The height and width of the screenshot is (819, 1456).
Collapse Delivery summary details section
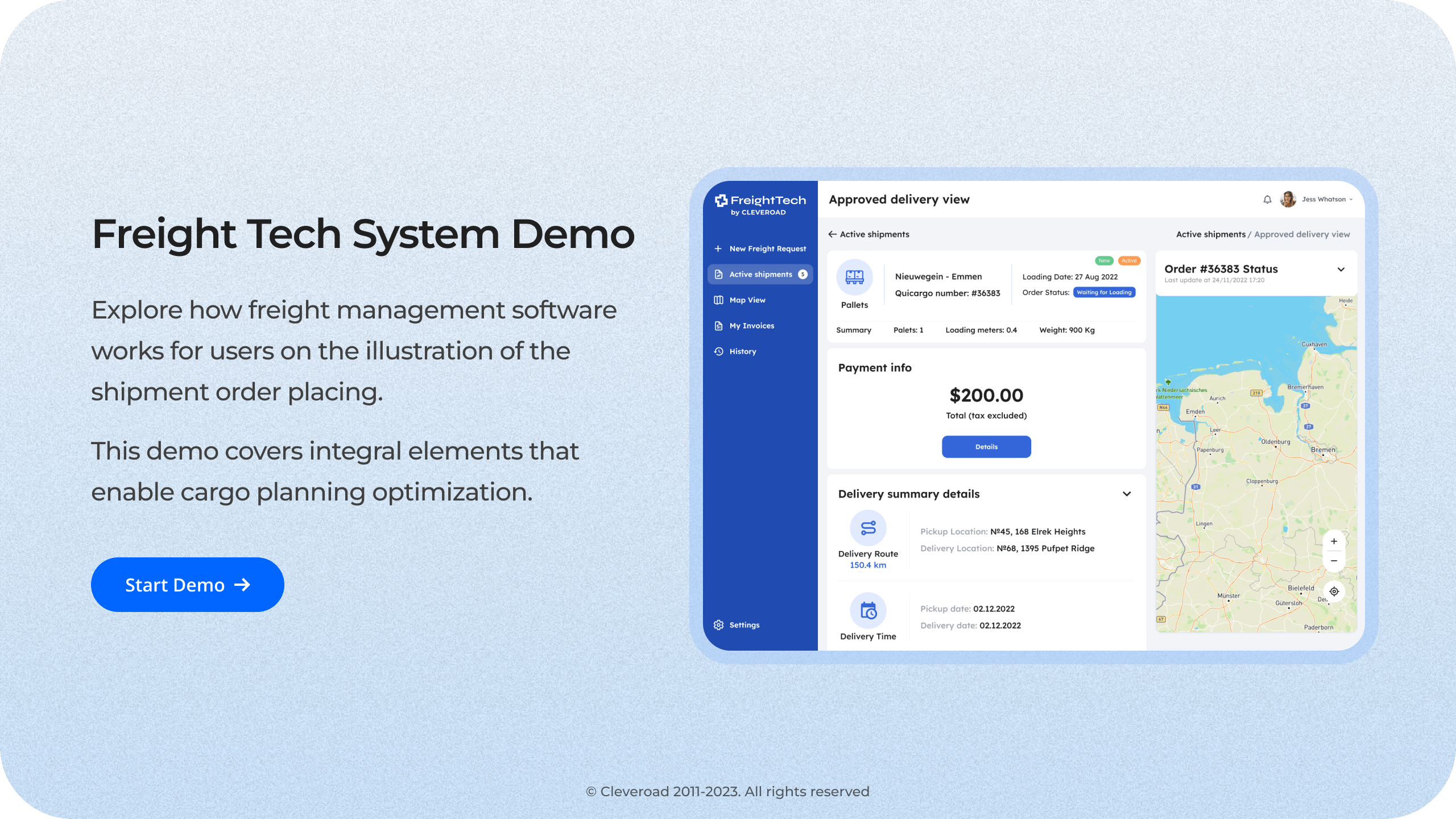[x=1126, y=494]
